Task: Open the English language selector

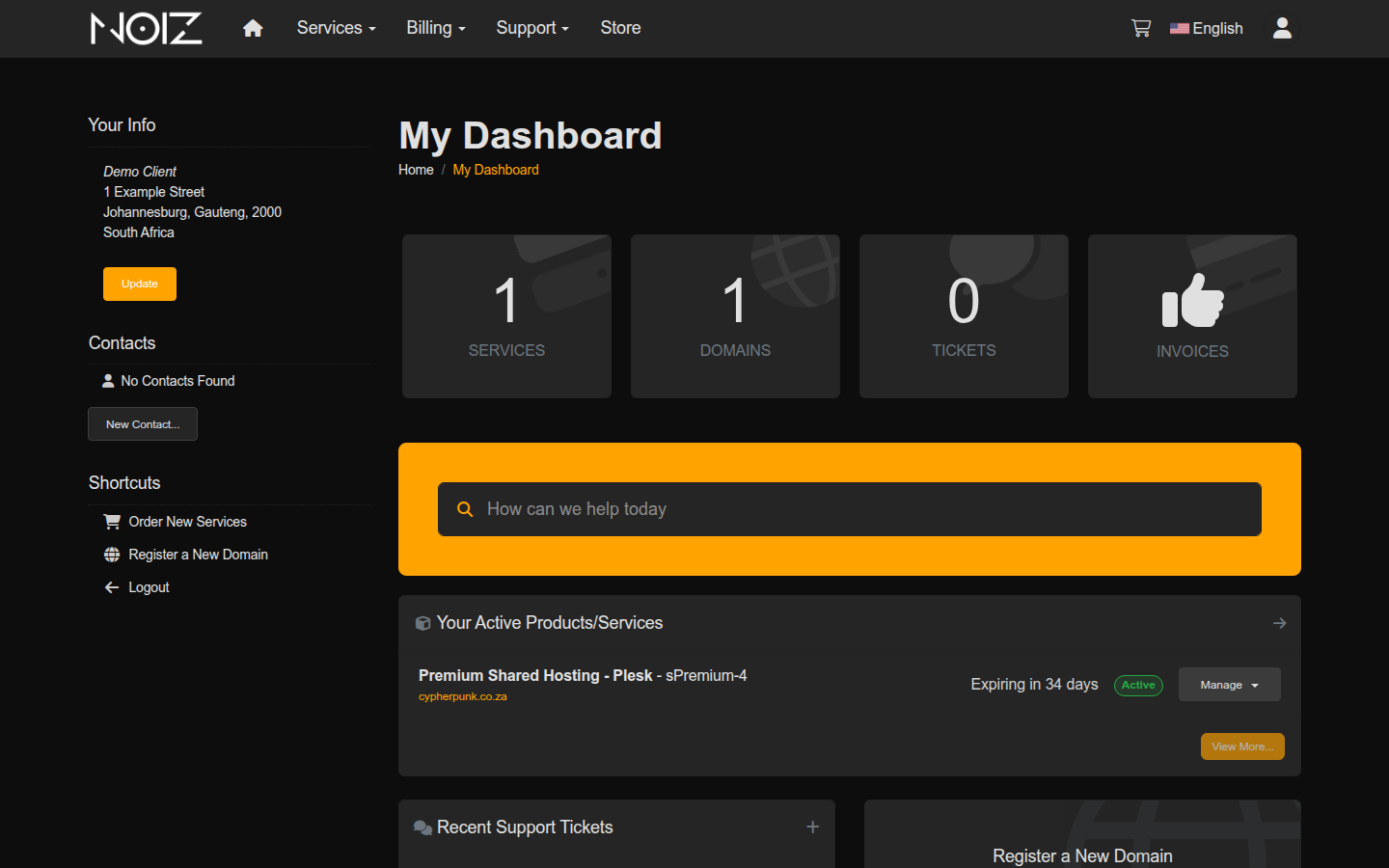Action: pos(1207,29)
